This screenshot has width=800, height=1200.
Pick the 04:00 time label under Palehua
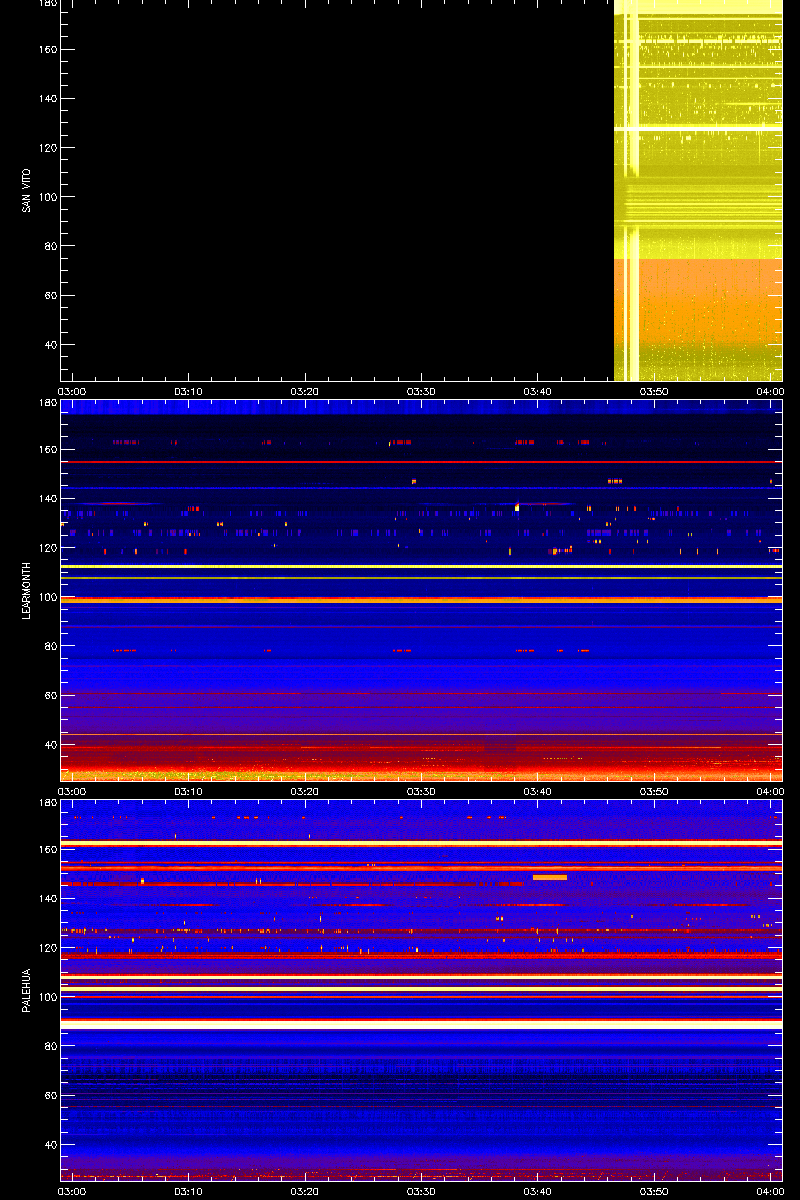click(x=770, y=1191)
